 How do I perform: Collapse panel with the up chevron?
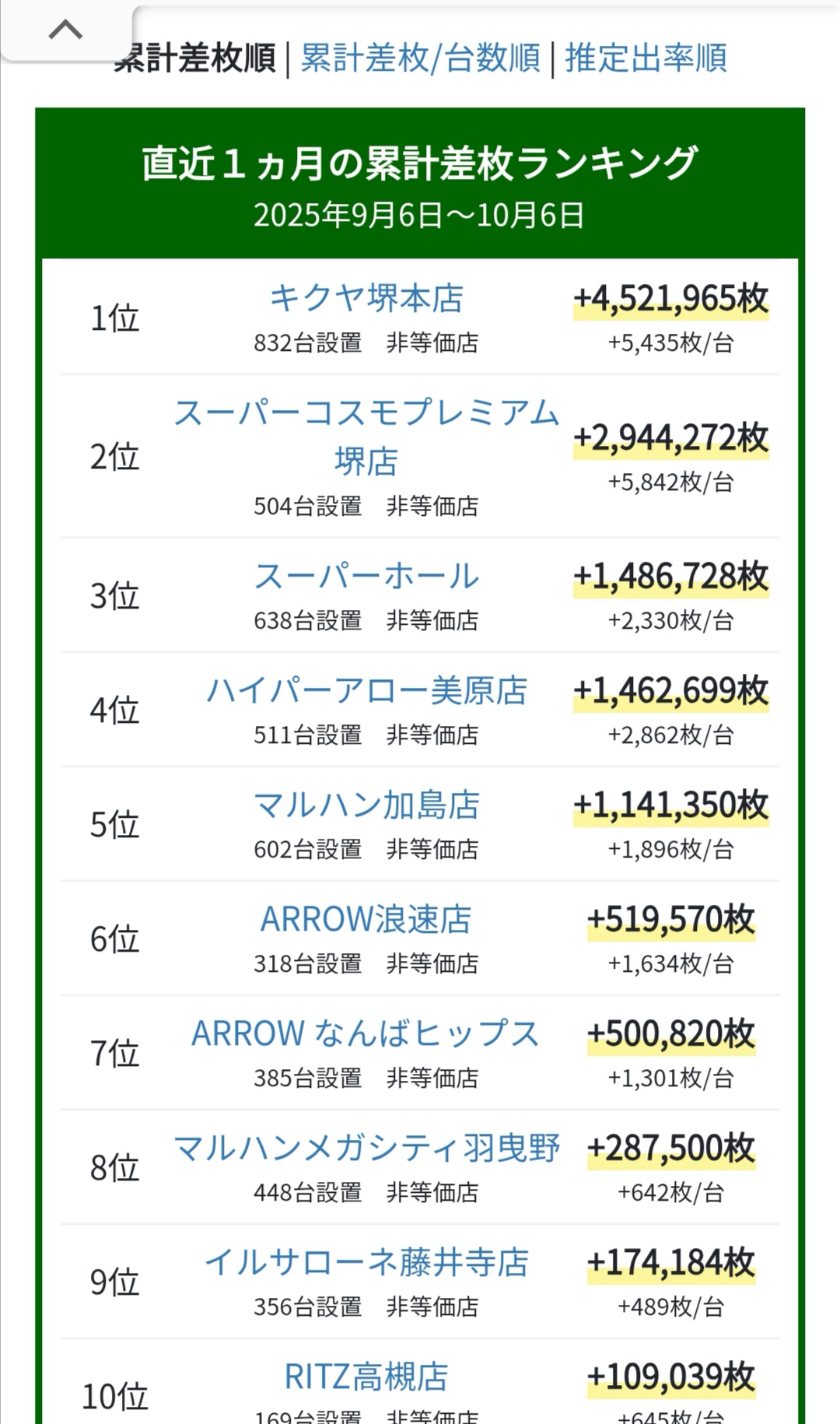point(65,30)
